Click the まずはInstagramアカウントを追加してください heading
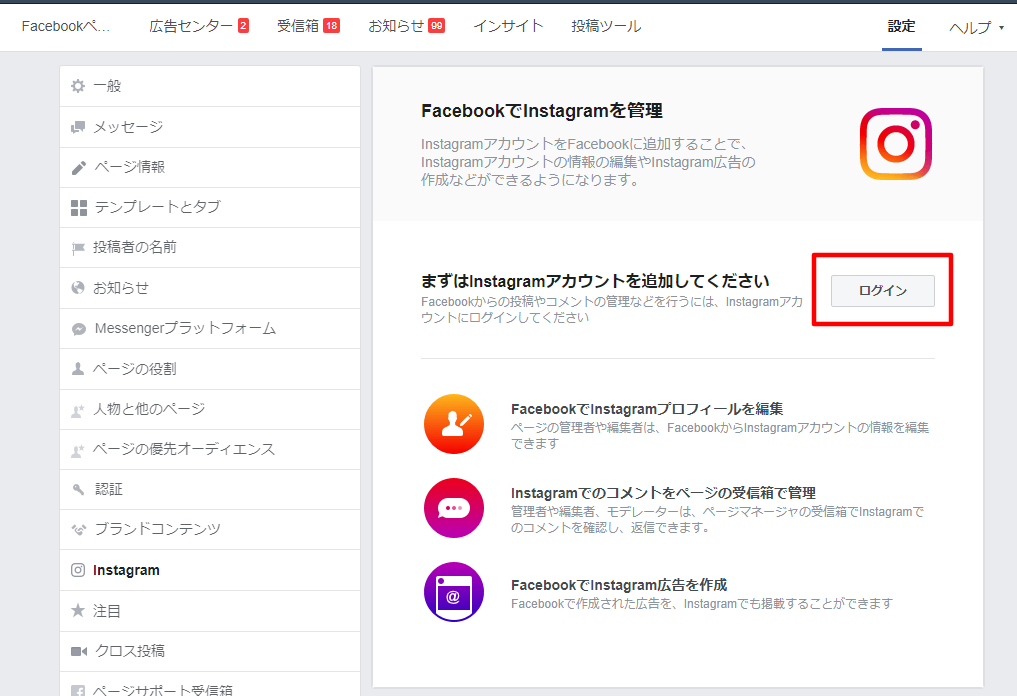 [x=595, y=281]
